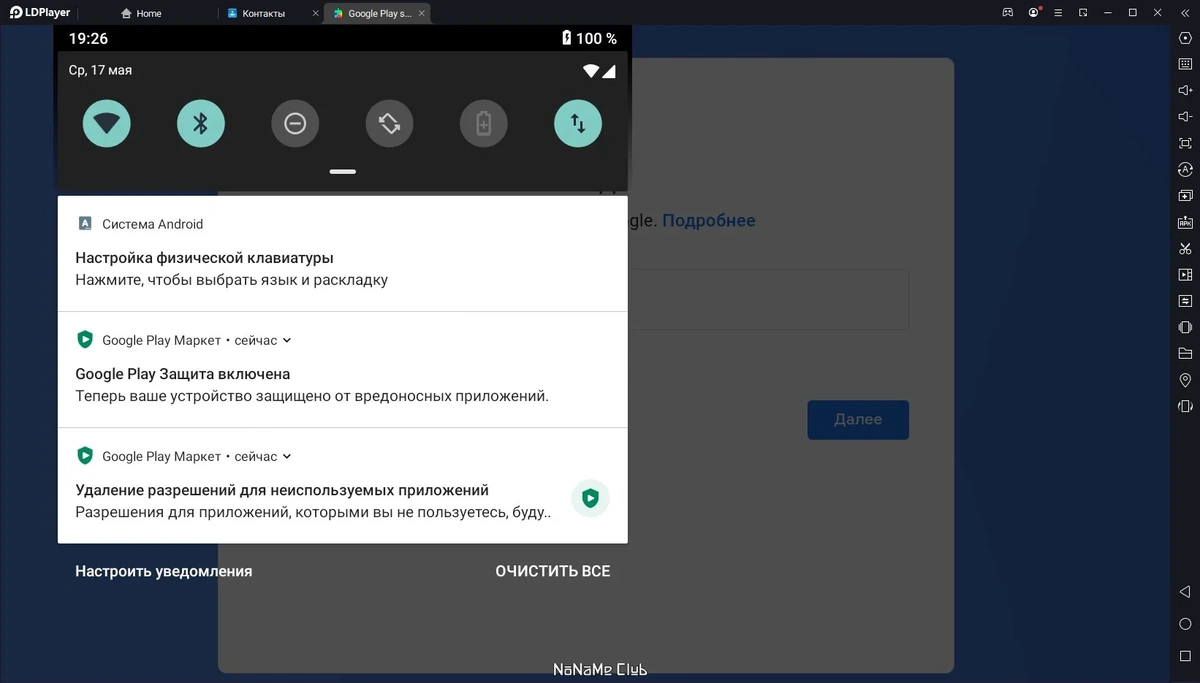Toggle the Wi-Fi quick setting

click(x=107, y=124)
